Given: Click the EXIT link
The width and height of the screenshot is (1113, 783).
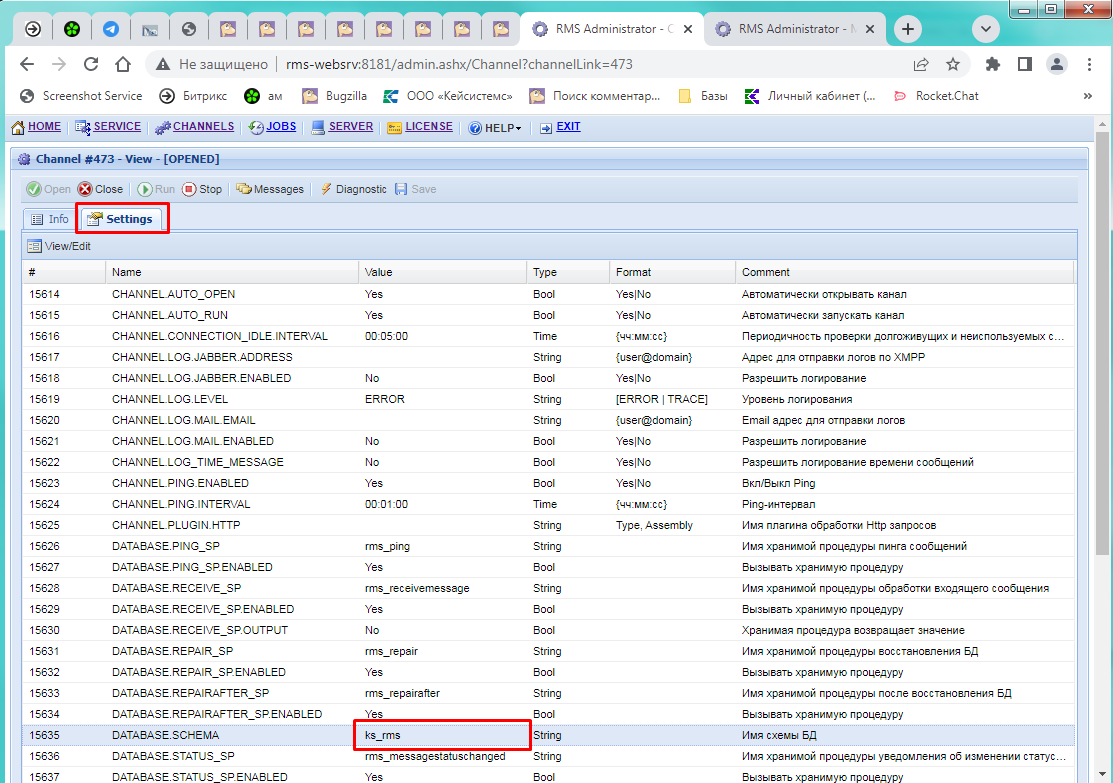Looking at the screenshot, I should point(560,126).
